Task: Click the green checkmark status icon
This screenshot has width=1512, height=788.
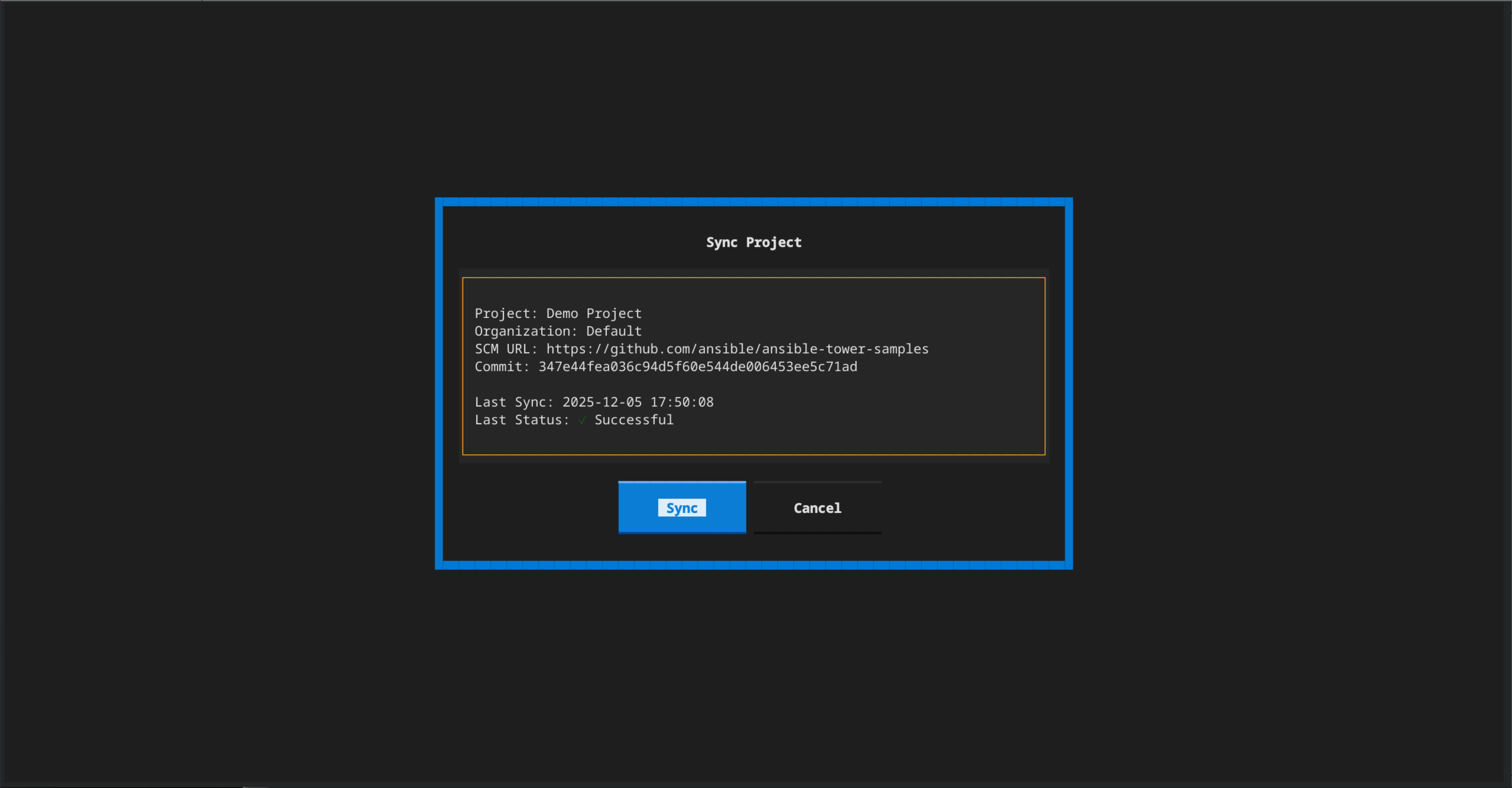Action: point(582,420)
